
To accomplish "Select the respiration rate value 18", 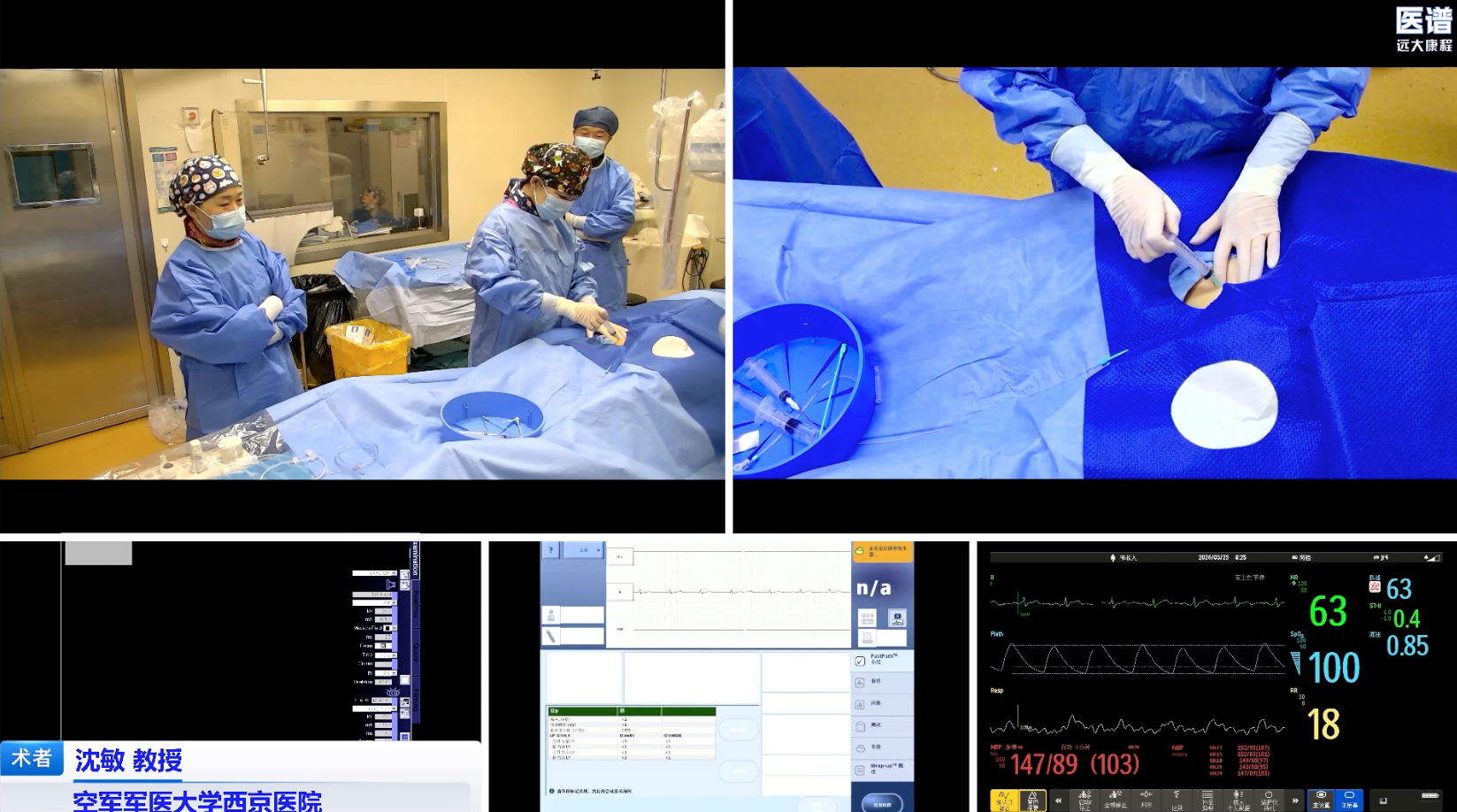I will [x=1323, y=724].
